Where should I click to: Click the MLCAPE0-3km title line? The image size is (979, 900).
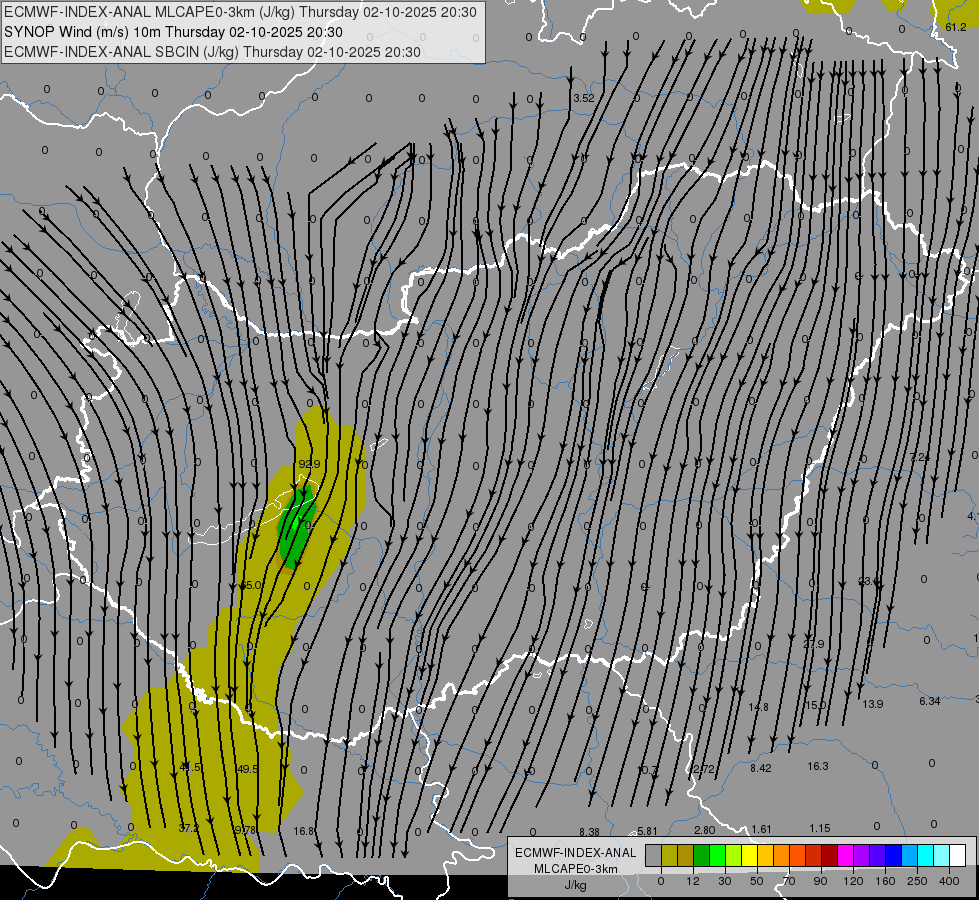[240, 12]
